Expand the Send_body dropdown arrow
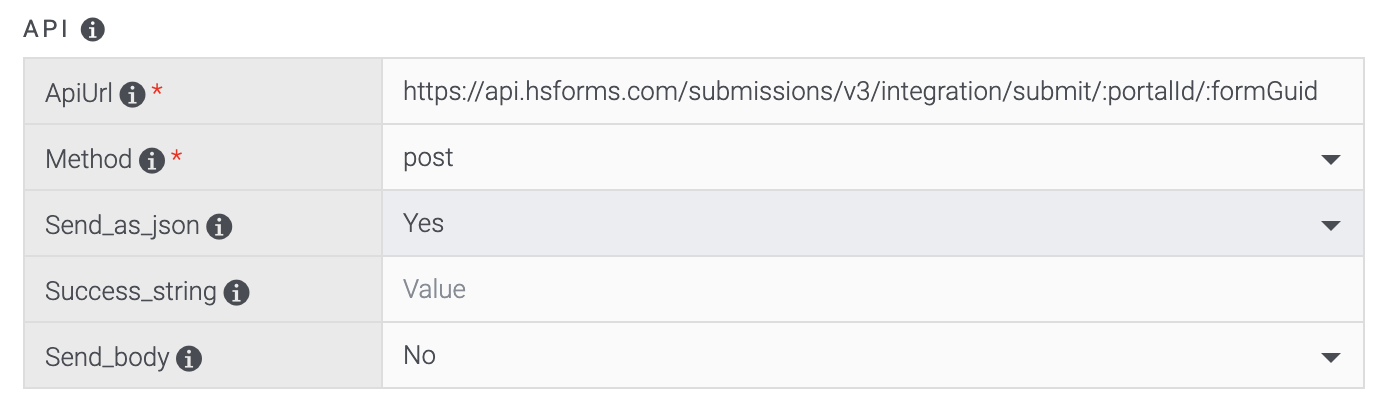1396x412 pixels. click(x=1329, y=358)
